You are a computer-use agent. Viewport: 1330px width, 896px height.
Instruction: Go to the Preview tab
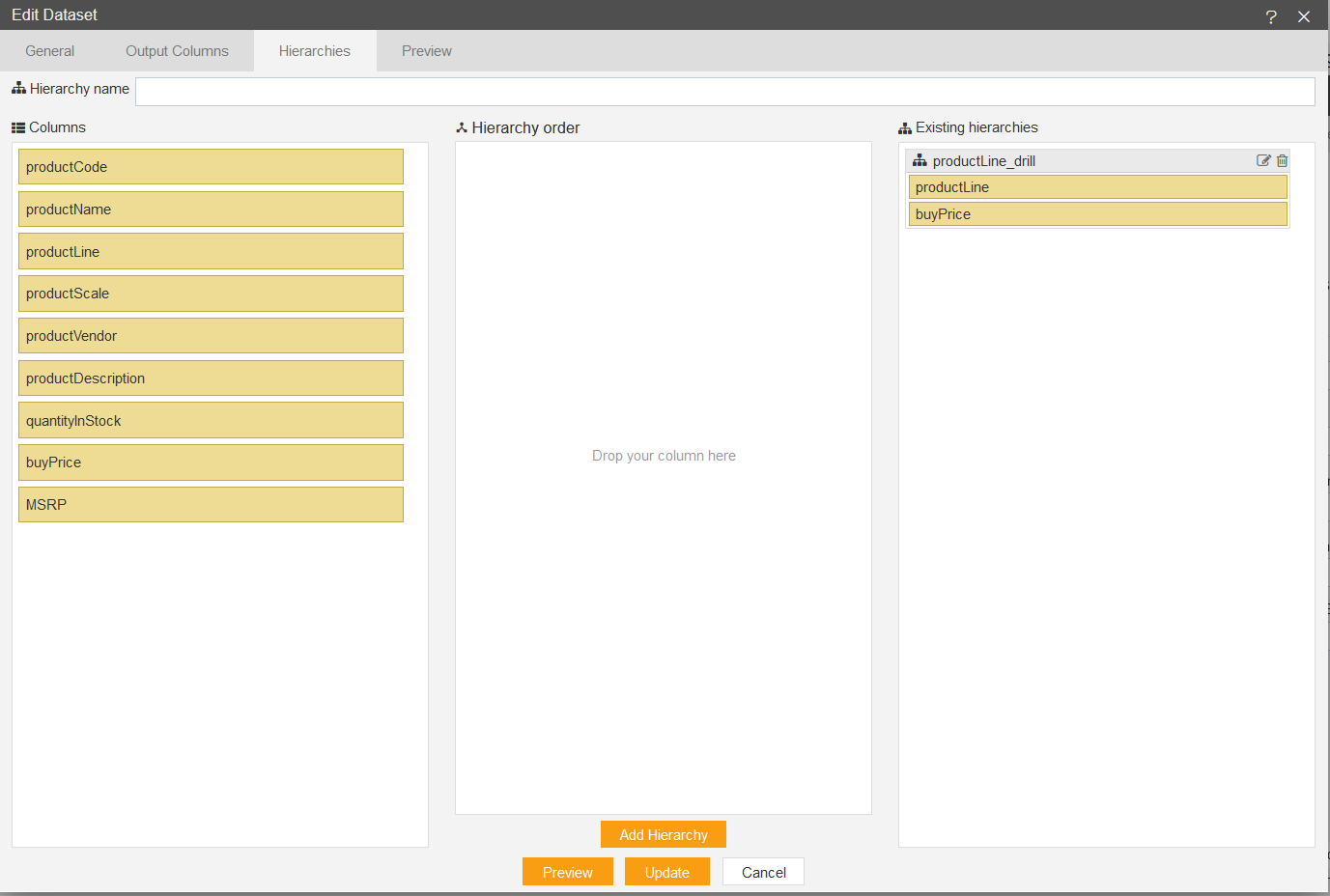tap(427, 51)
